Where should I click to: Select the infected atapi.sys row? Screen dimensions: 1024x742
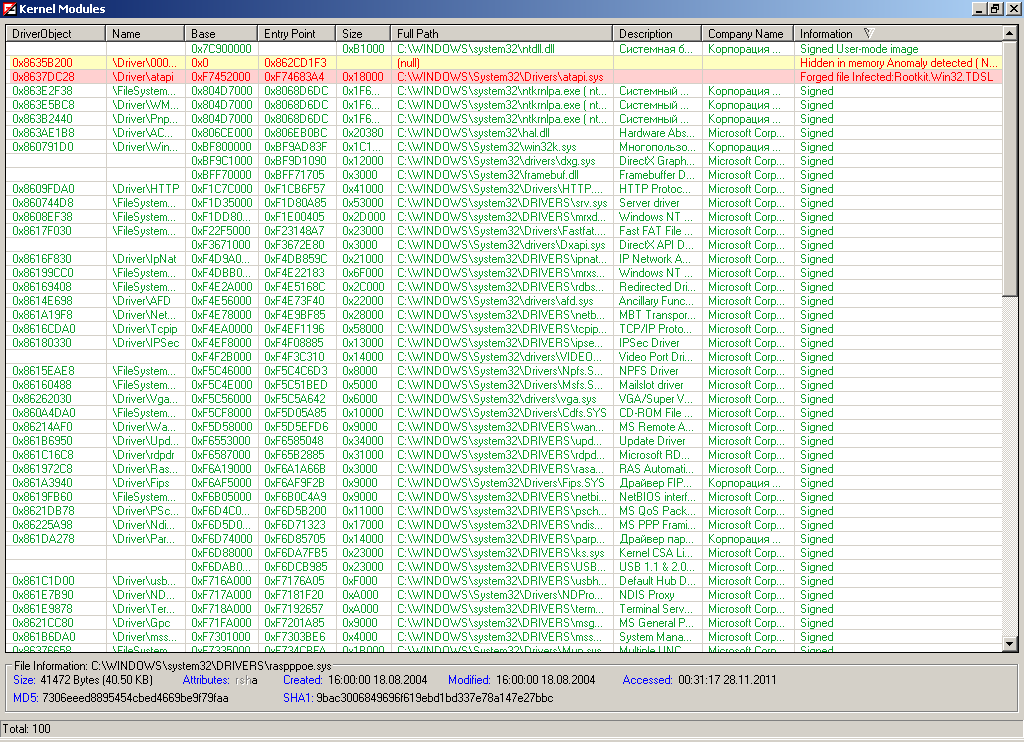pyautogui.click(x=504, y=77)
